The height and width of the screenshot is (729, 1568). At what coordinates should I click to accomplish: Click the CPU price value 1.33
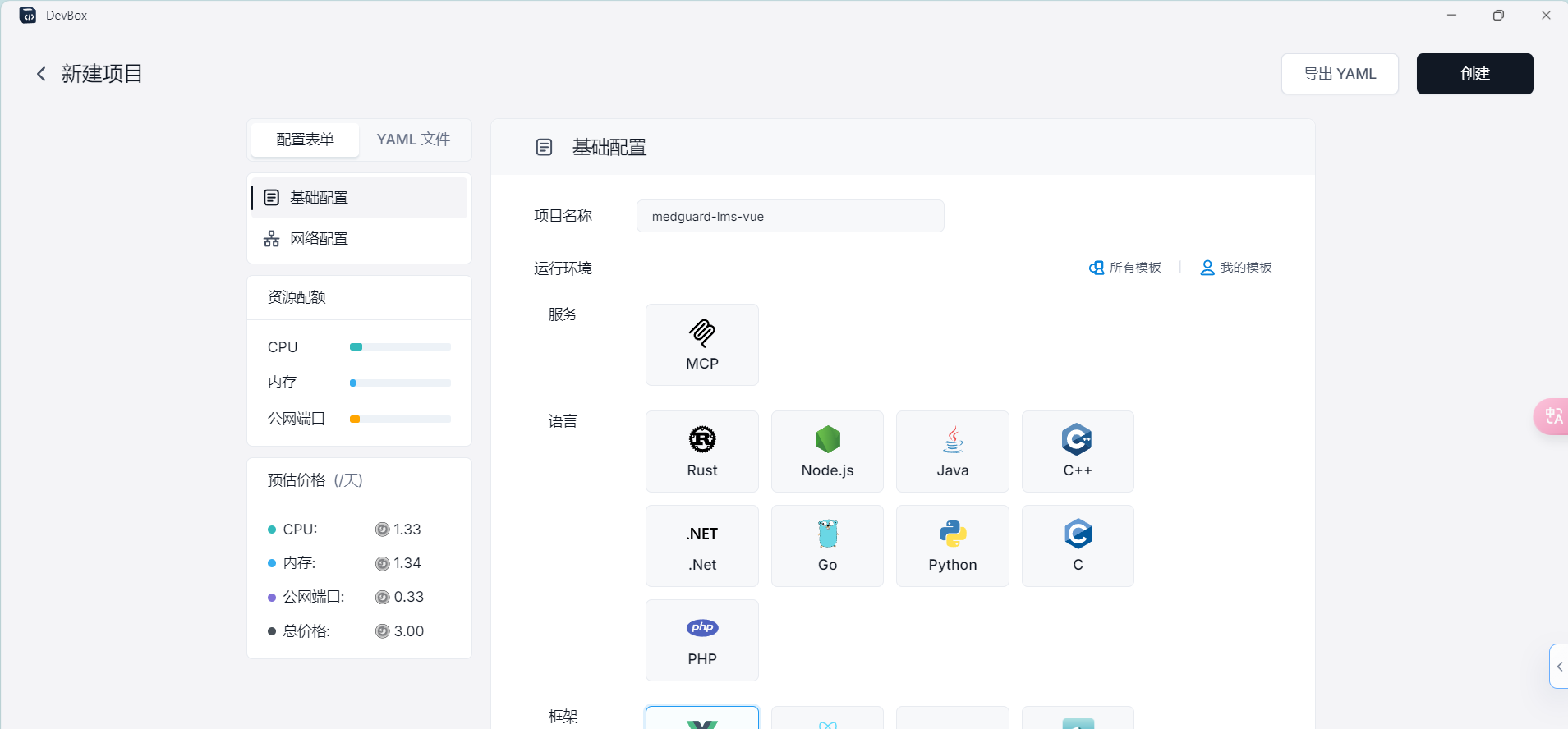click(407, 530)
